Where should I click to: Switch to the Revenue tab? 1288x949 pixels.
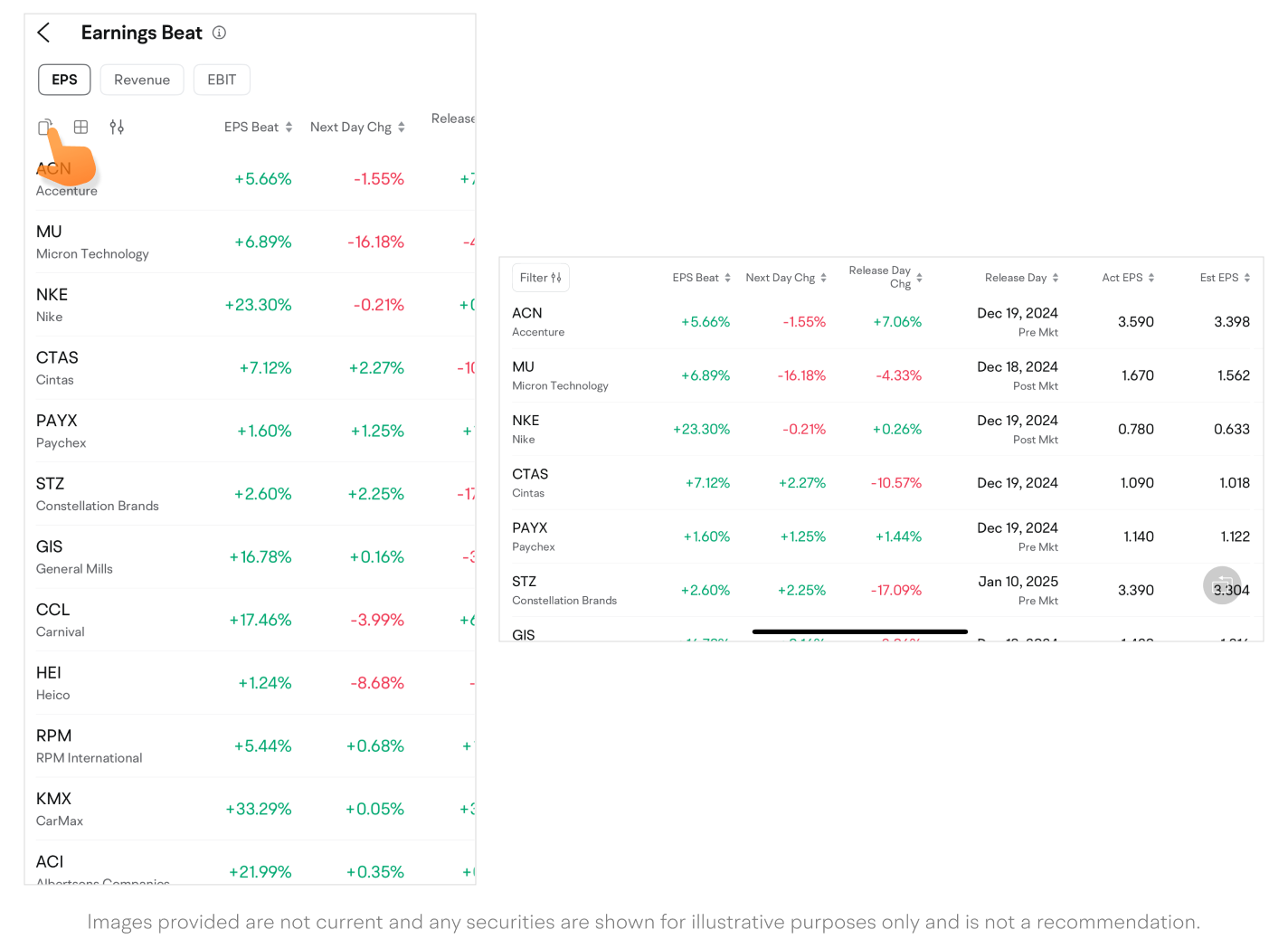(x=142, y=80)
